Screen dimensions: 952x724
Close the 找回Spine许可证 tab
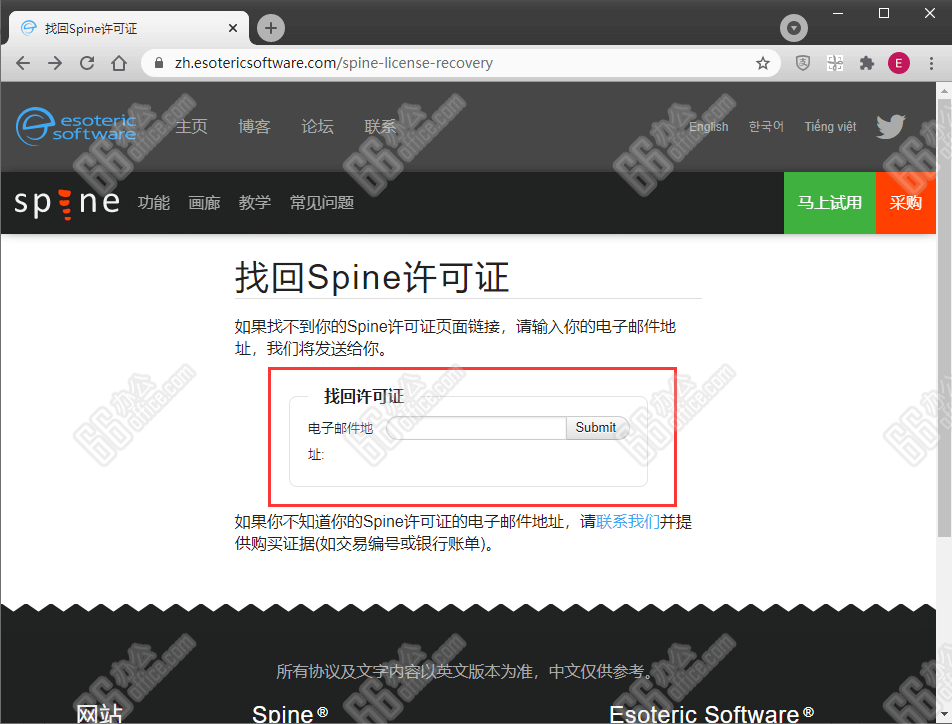click(233, 28)
